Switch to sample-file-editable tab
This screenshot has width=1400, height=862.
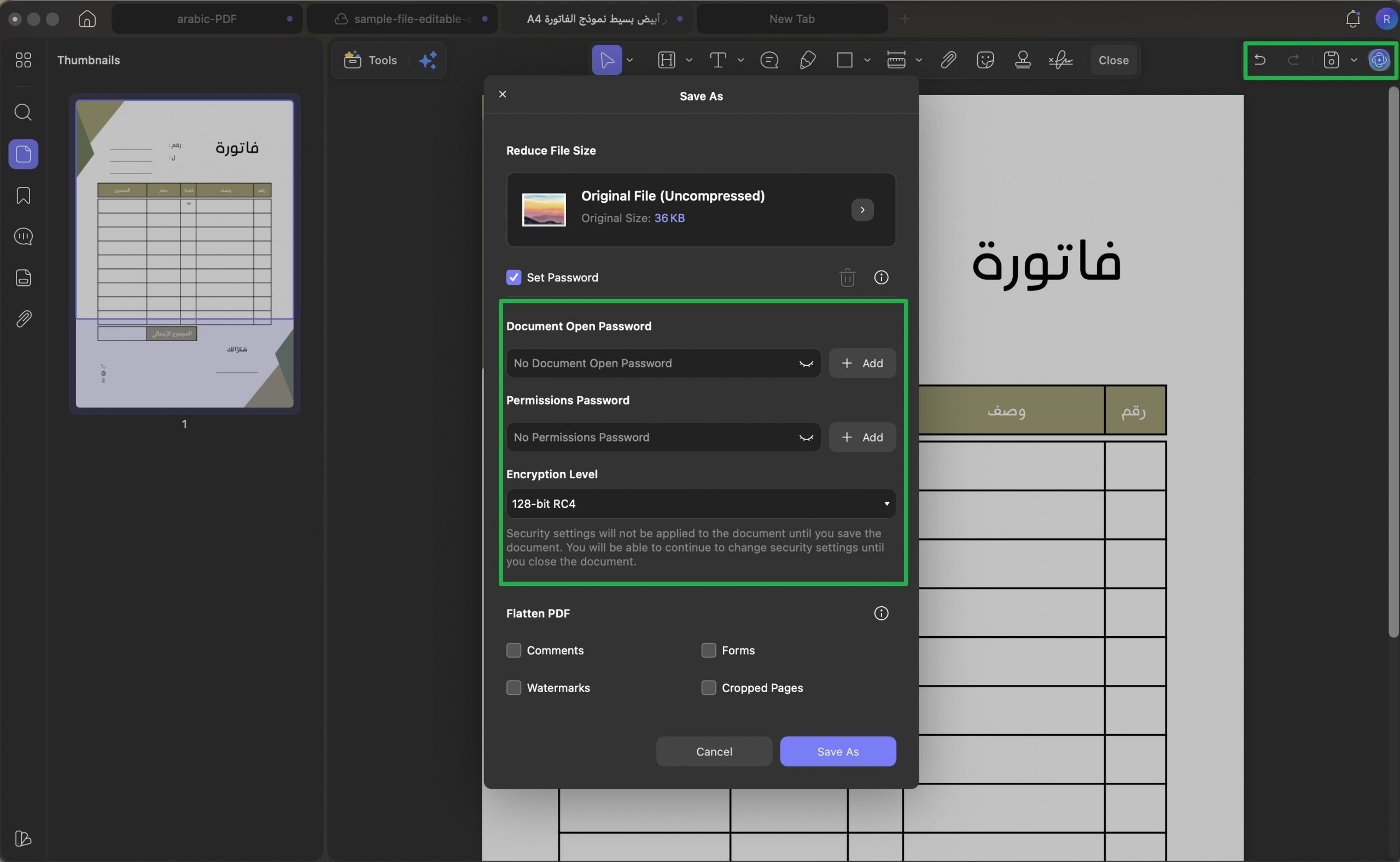pyautogui.click(x=402, y=19)
